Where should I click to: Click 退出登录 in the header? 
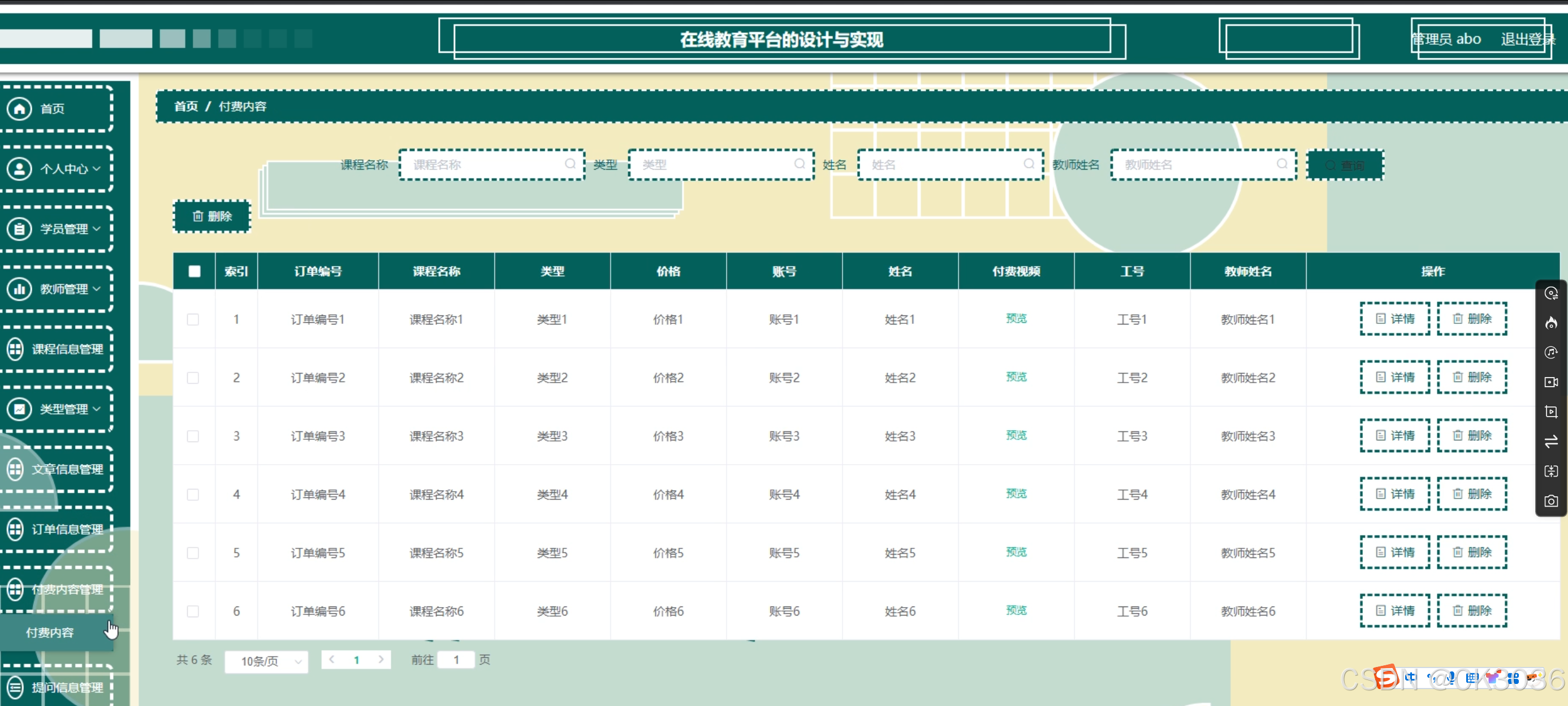1526,40
